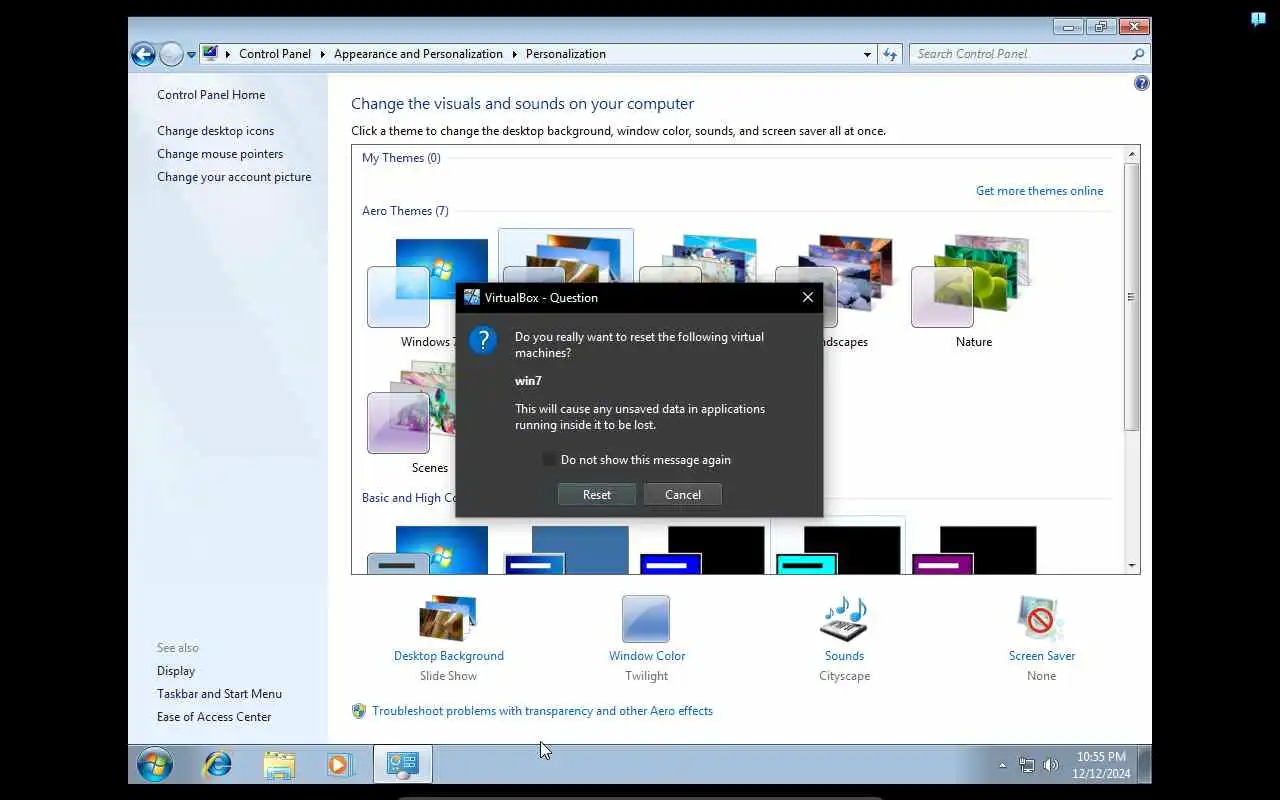This screenshot has width=1280, height=800.
Task: Open the Windows Start menu orb
Action: click(x=155, y=765)
